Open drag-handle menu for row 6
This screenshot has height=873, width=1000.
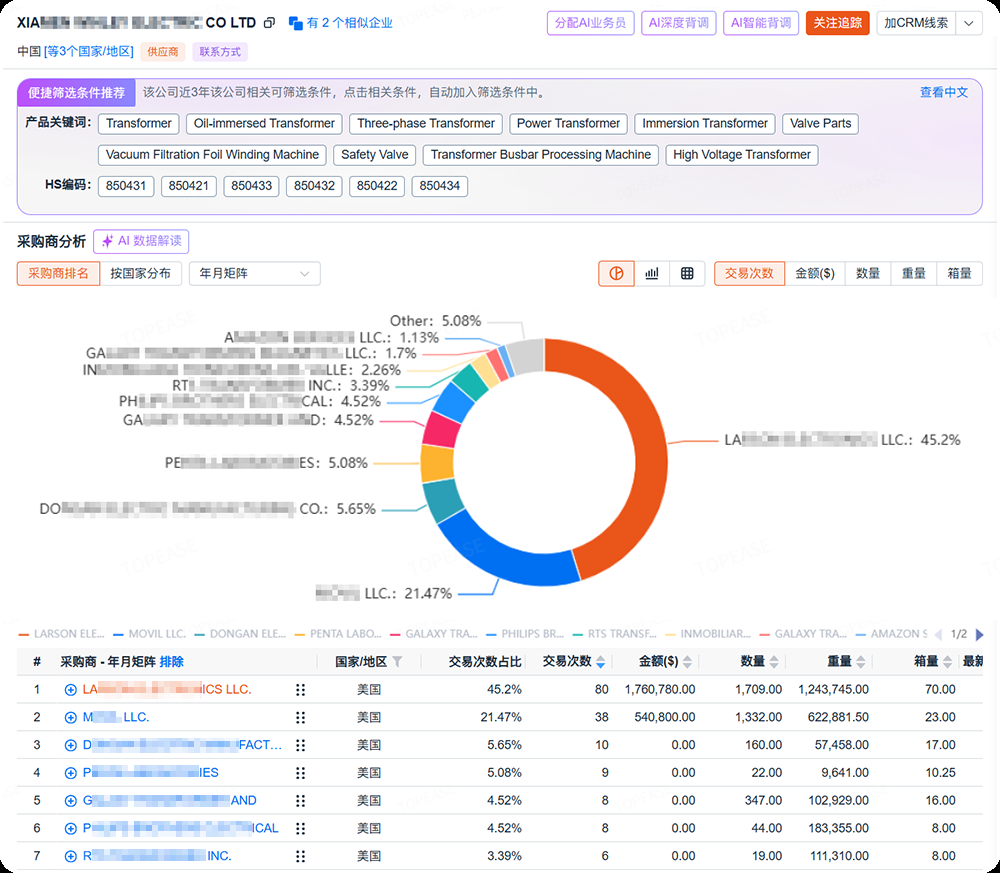tap(300, 828)
